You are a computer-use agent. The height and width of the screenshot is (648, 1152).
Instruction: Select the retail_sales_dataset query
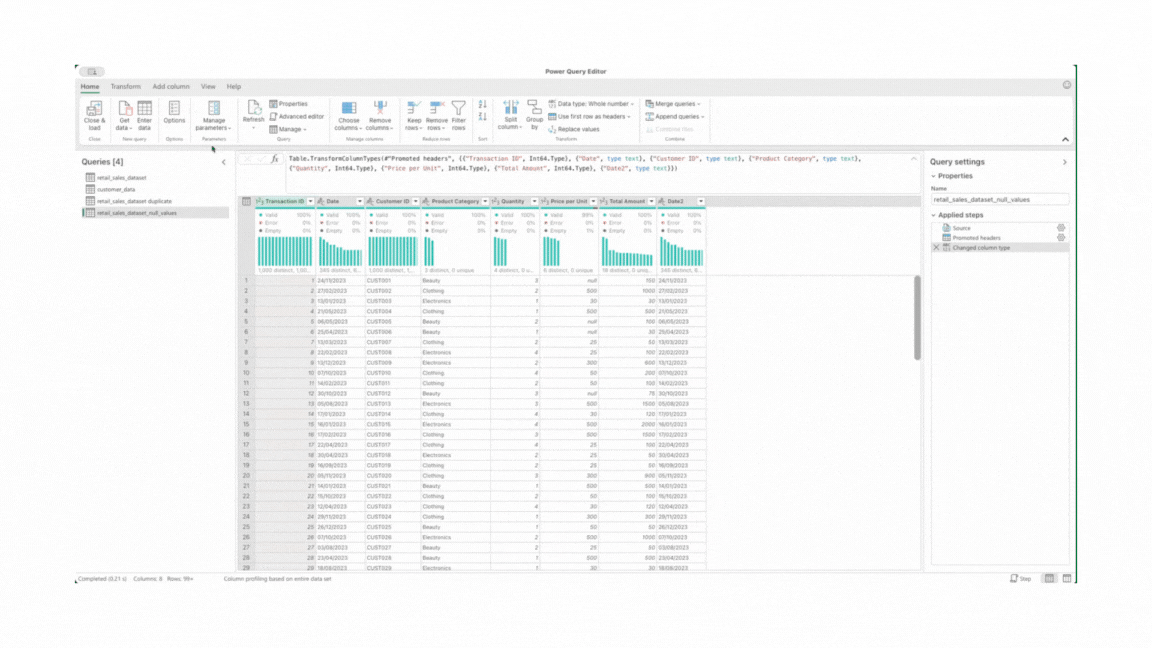[x=155, y=178]
